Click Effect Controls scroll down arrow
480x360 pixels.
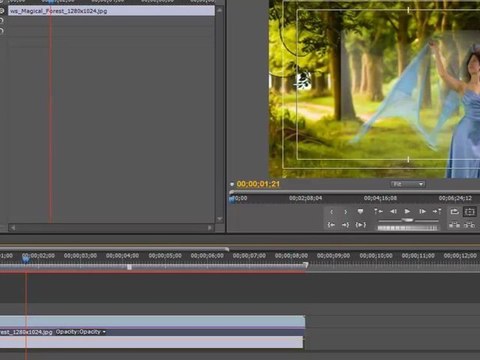(x=219, y=219)
